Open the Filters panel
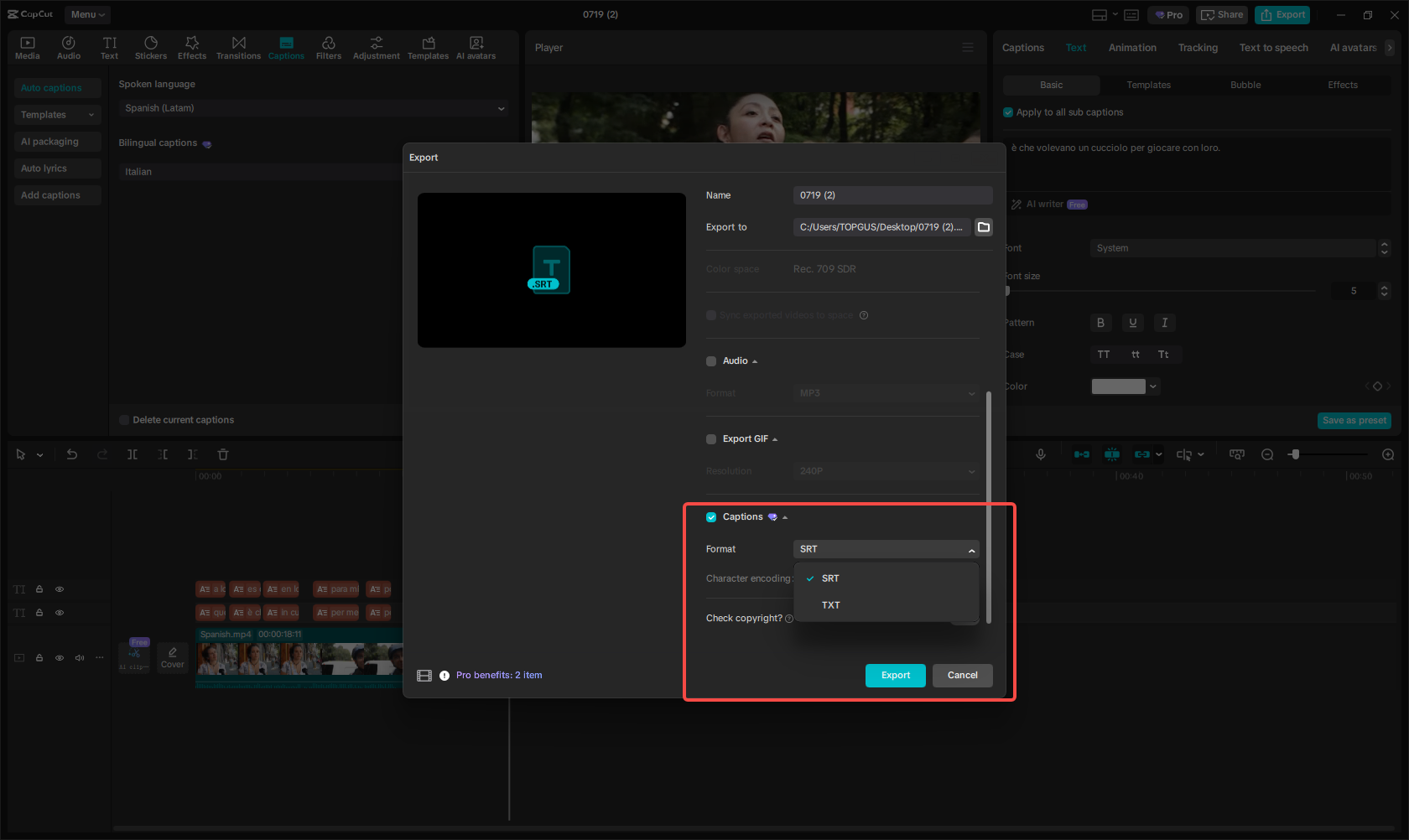1409x840 pixels. (329, 47)
